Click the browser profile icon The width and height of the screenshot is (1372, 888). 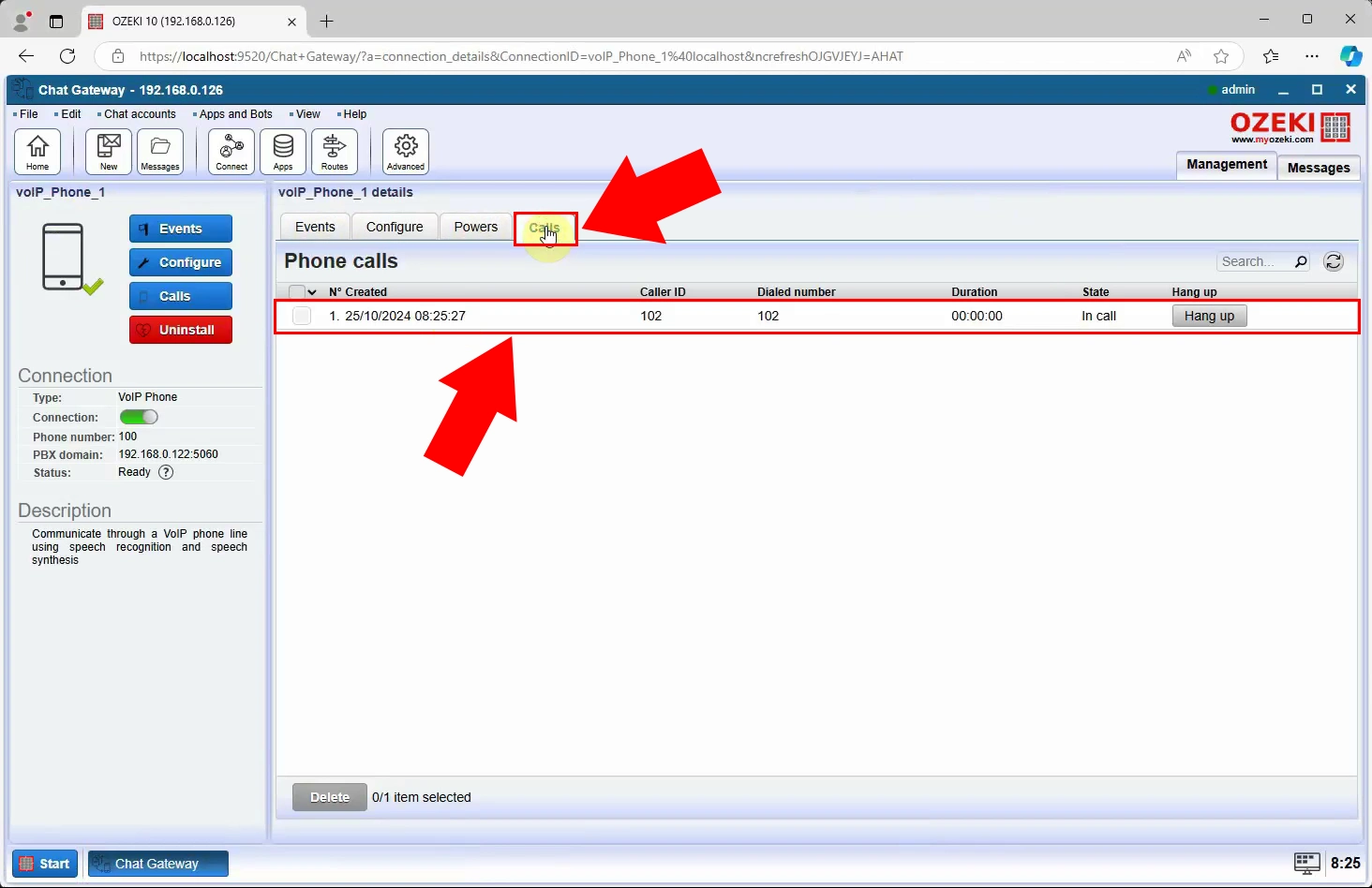click(21, 21)
